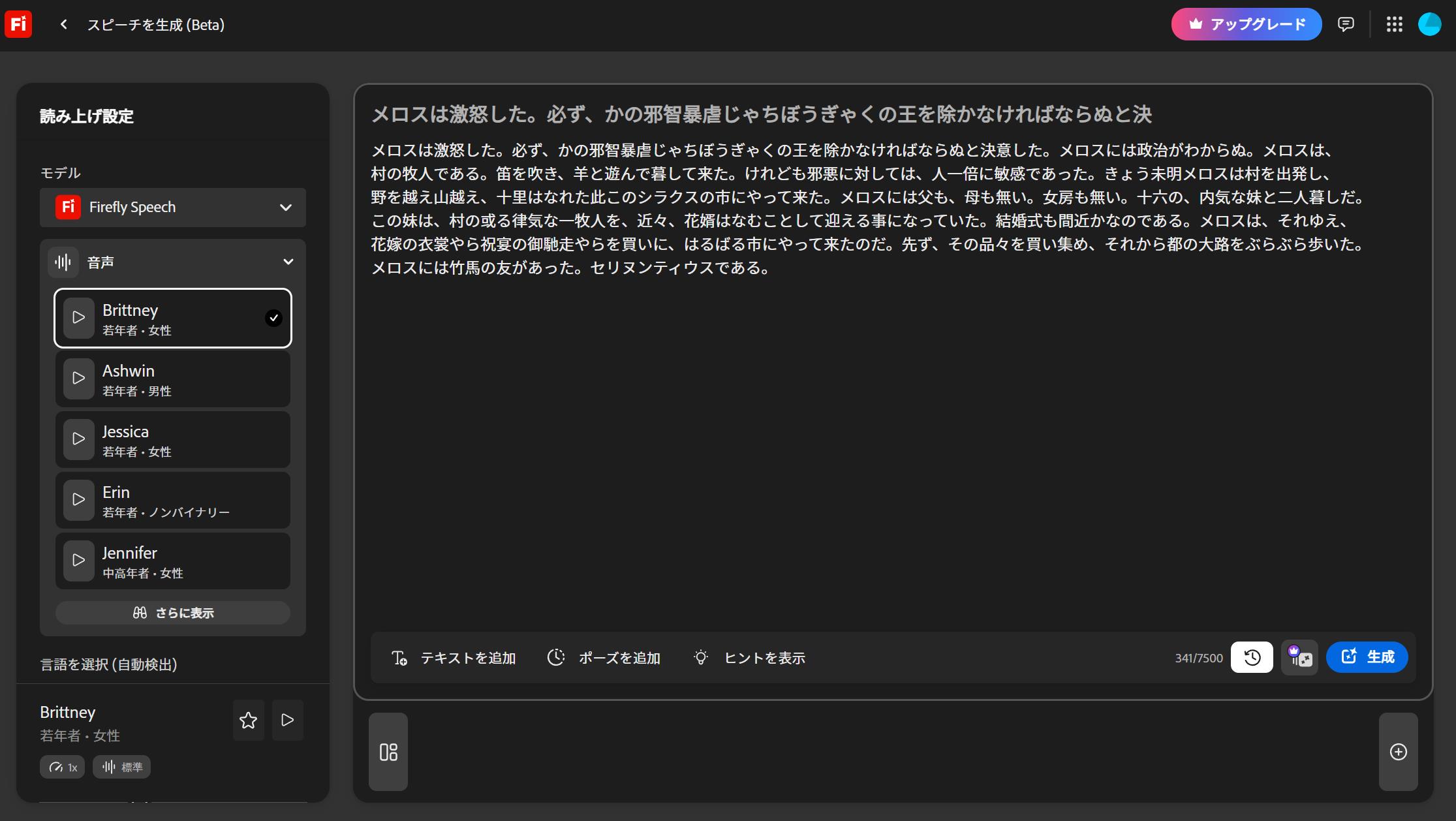Click the 生成 generate button
The width and height of the screenshot is (1456, 821).
coord(1366,657)
